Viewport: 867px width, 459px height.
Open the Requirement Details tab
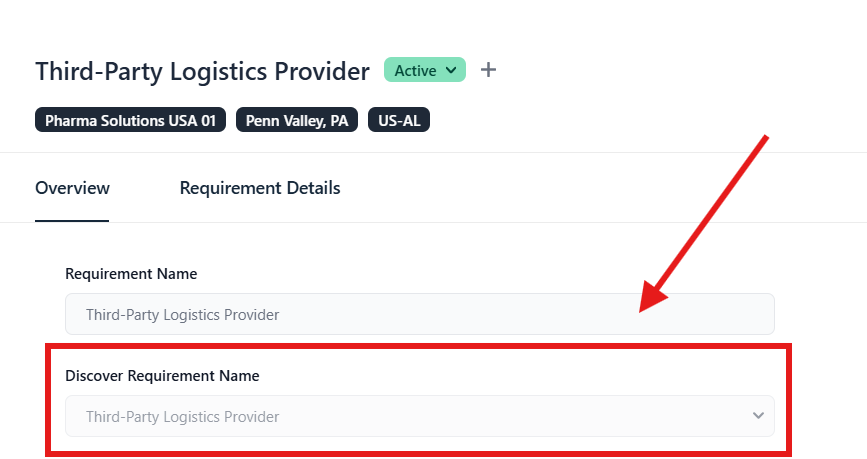[x=260, y=188]
